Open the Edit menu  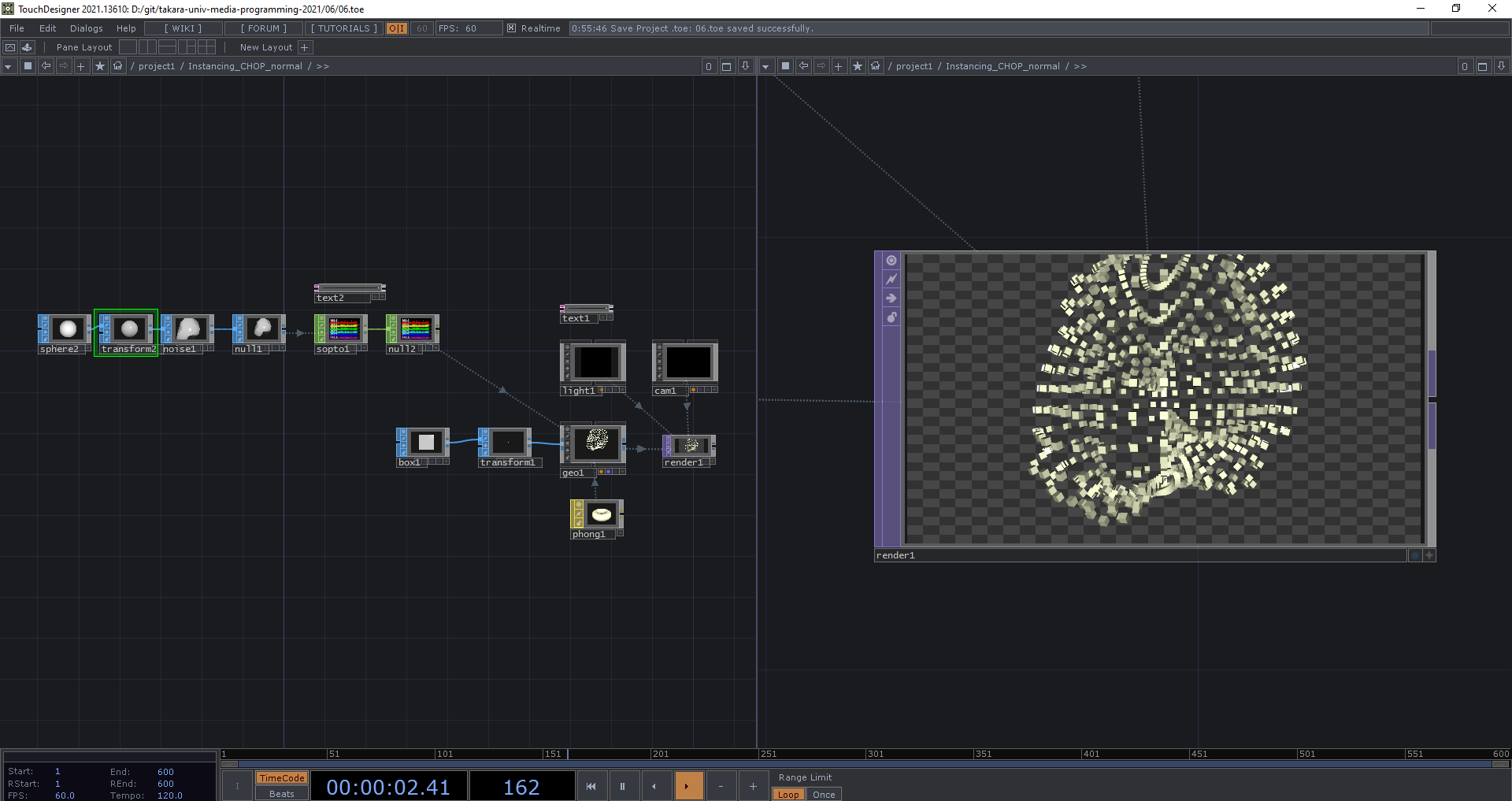(48, 28)
